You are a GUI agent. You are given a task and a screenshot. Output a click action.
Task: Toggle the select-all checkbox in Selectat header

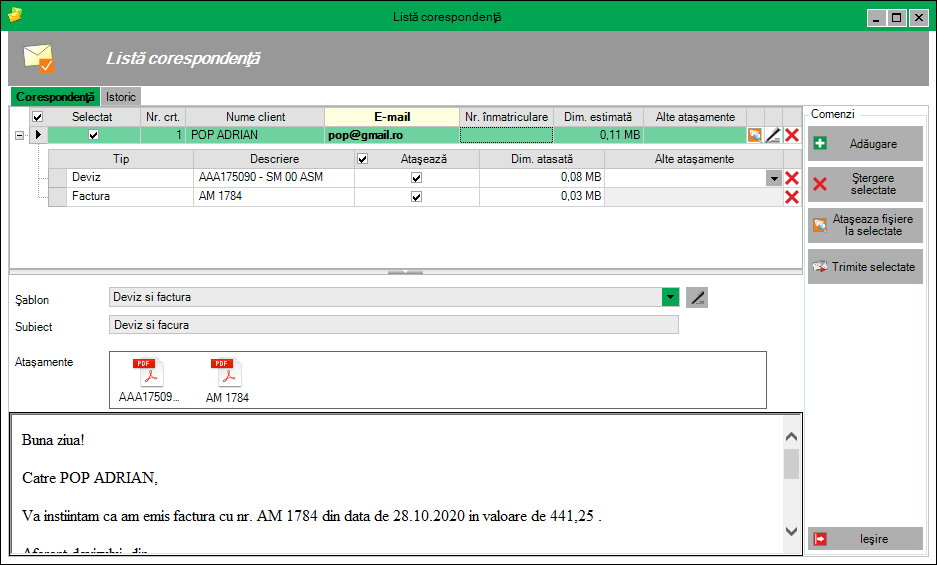[x=37, y=117]
